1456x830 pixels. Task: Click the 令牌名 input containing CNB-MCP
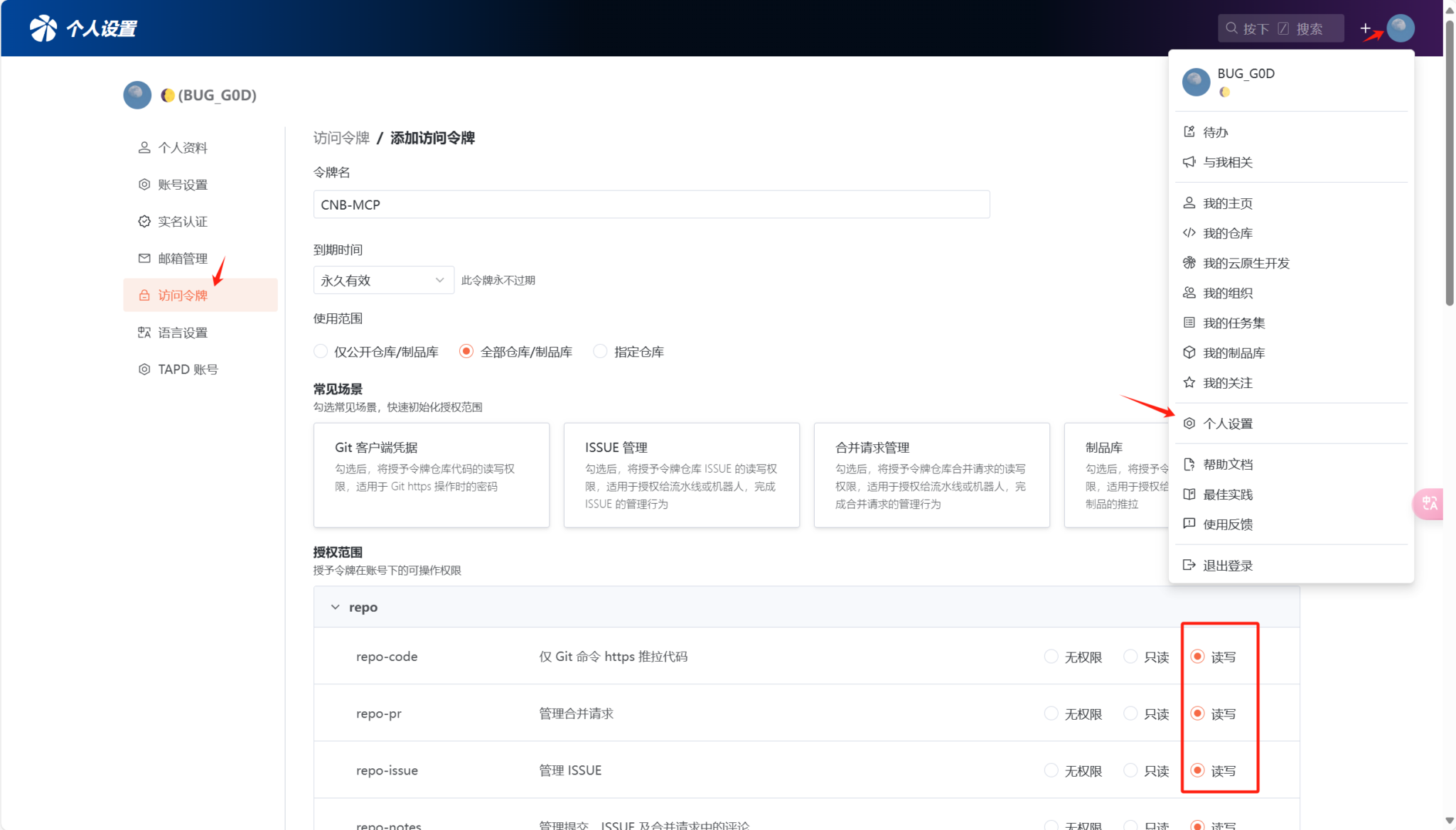click(x=651, y=205)
